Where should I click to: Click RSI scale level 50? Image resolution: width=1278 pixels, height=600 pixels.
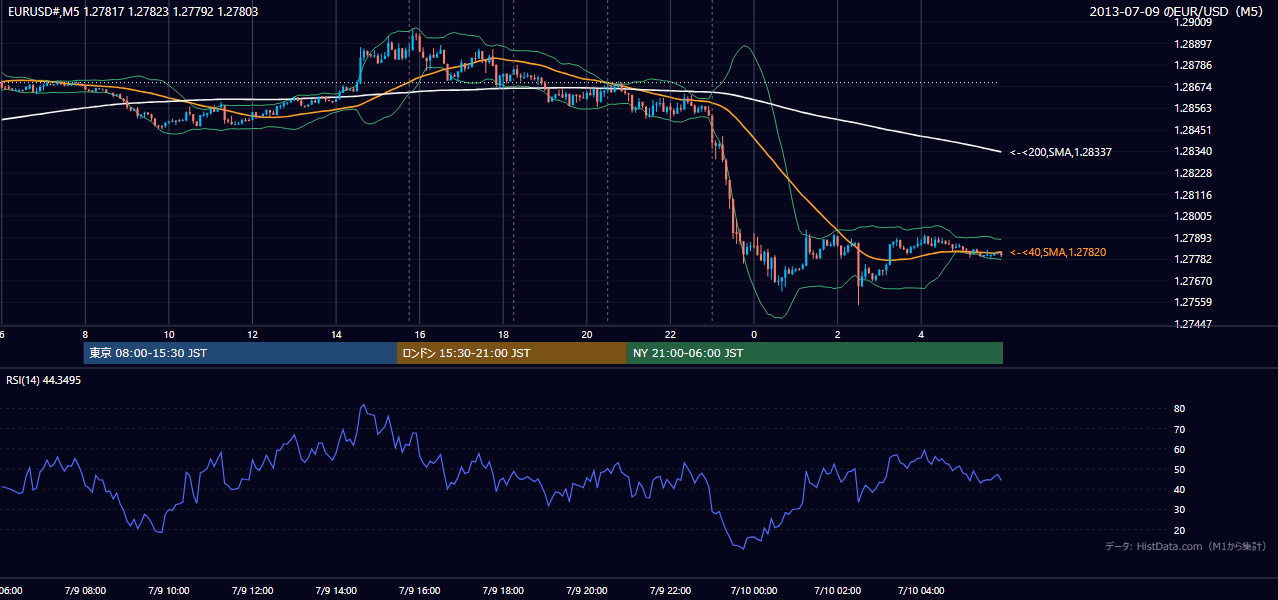[1179, 470]
